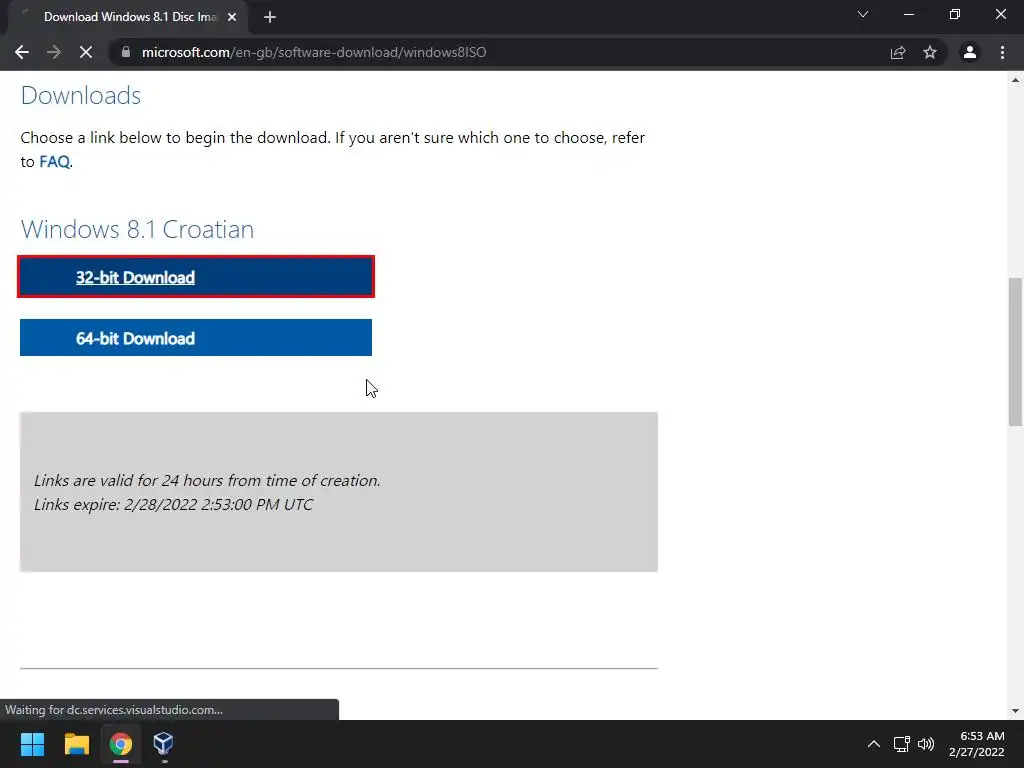Share this page icon

tap(898, 52)
